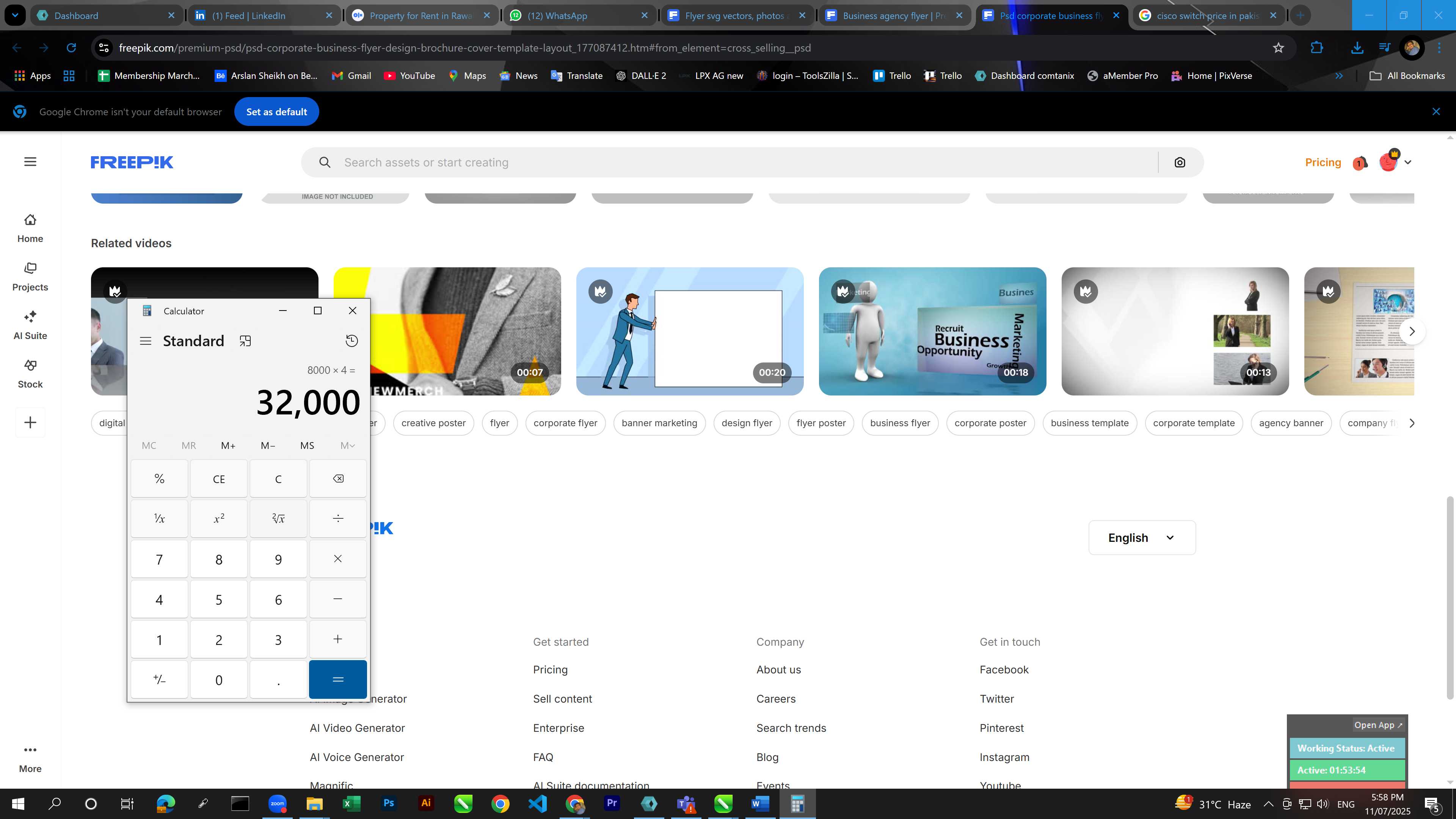Open the 00:20 businessman pushing board video
Viewport: 1456px width, 819px height.
click(x=690, y=331)
